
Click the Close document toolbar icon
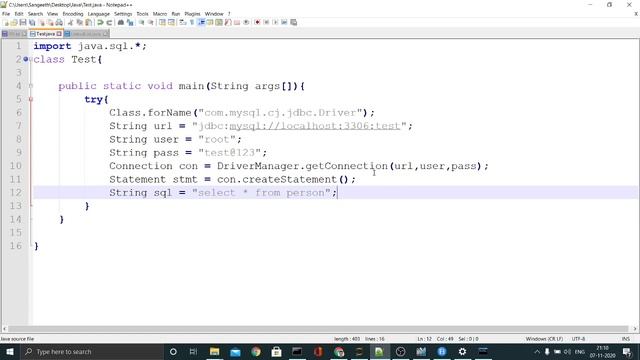coord(42,22)
